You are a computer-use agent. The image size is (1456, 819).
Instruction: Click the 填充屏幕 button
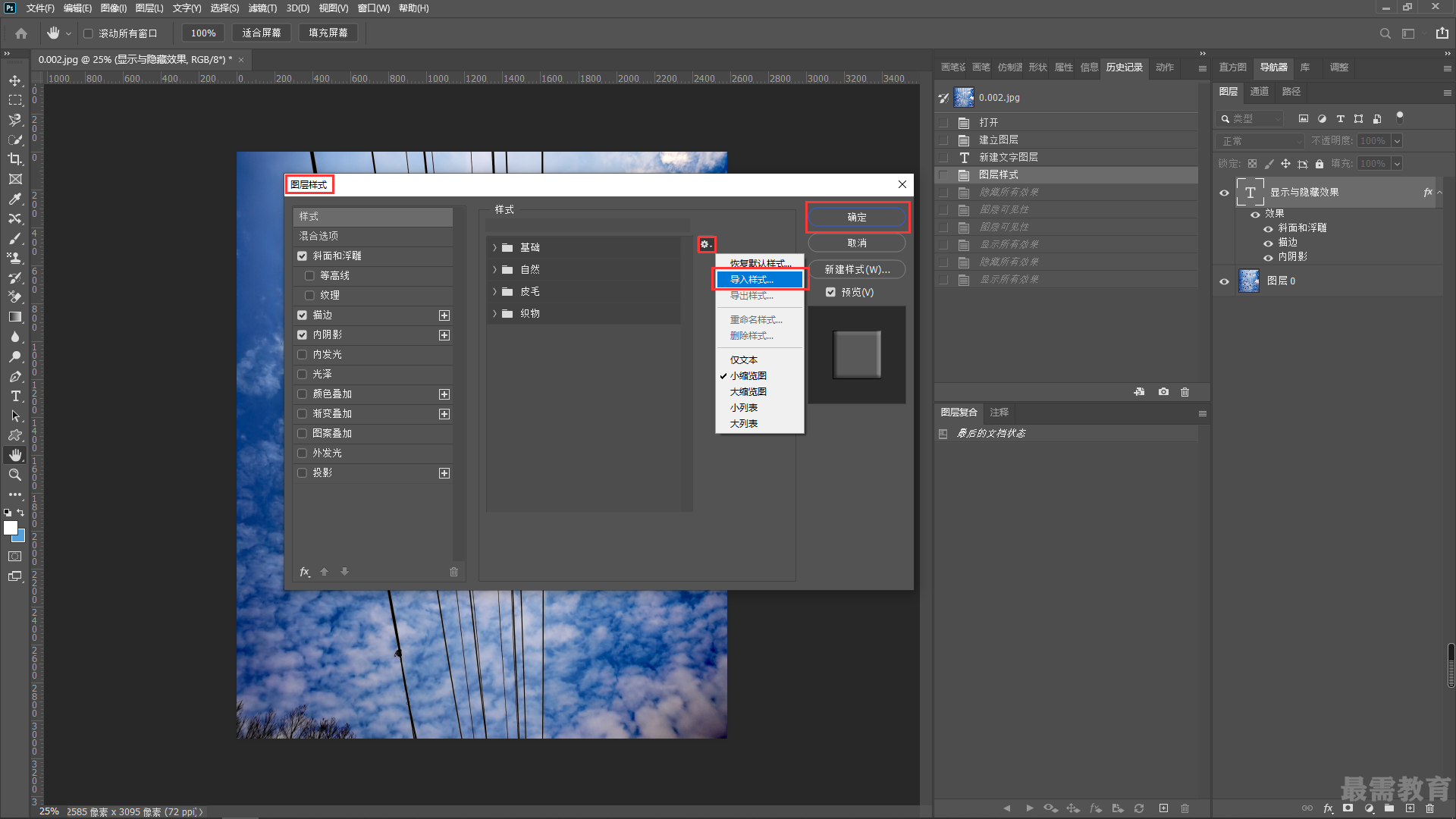(328, 33)
